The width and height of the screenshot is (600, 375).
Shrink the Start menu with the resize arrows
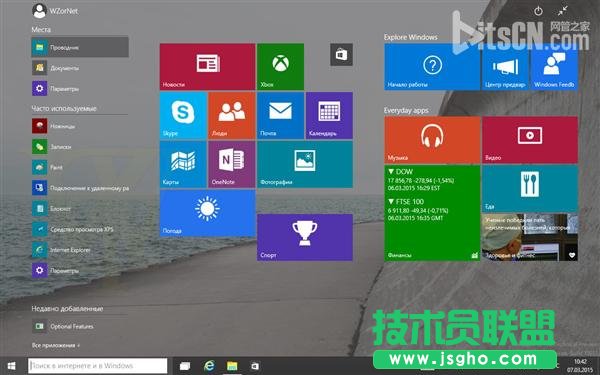tap(562, 11)
